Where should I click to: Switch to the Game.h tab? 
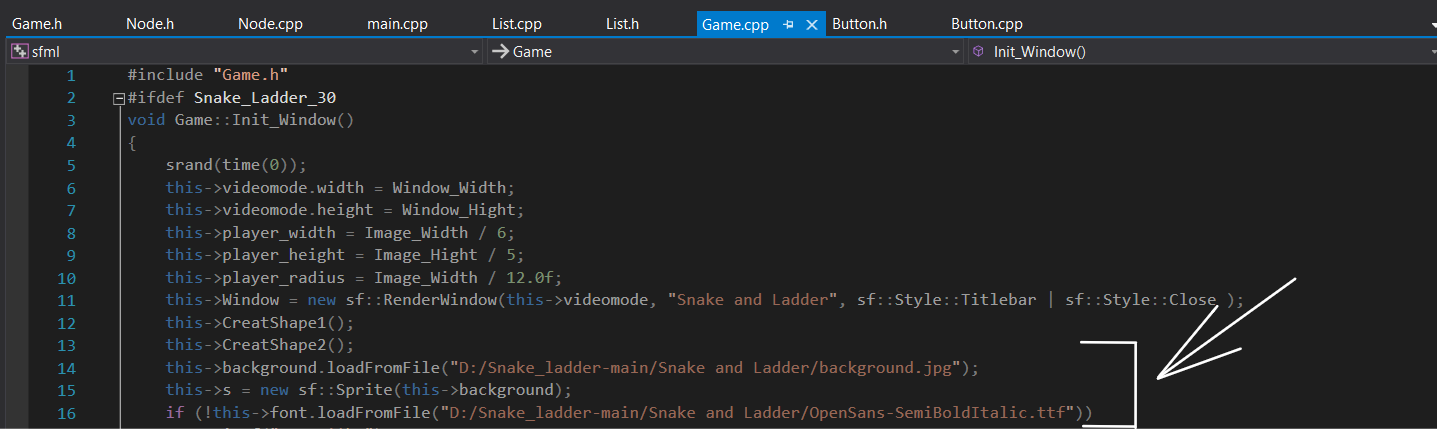pyautogui.click(x=38, y=24)
